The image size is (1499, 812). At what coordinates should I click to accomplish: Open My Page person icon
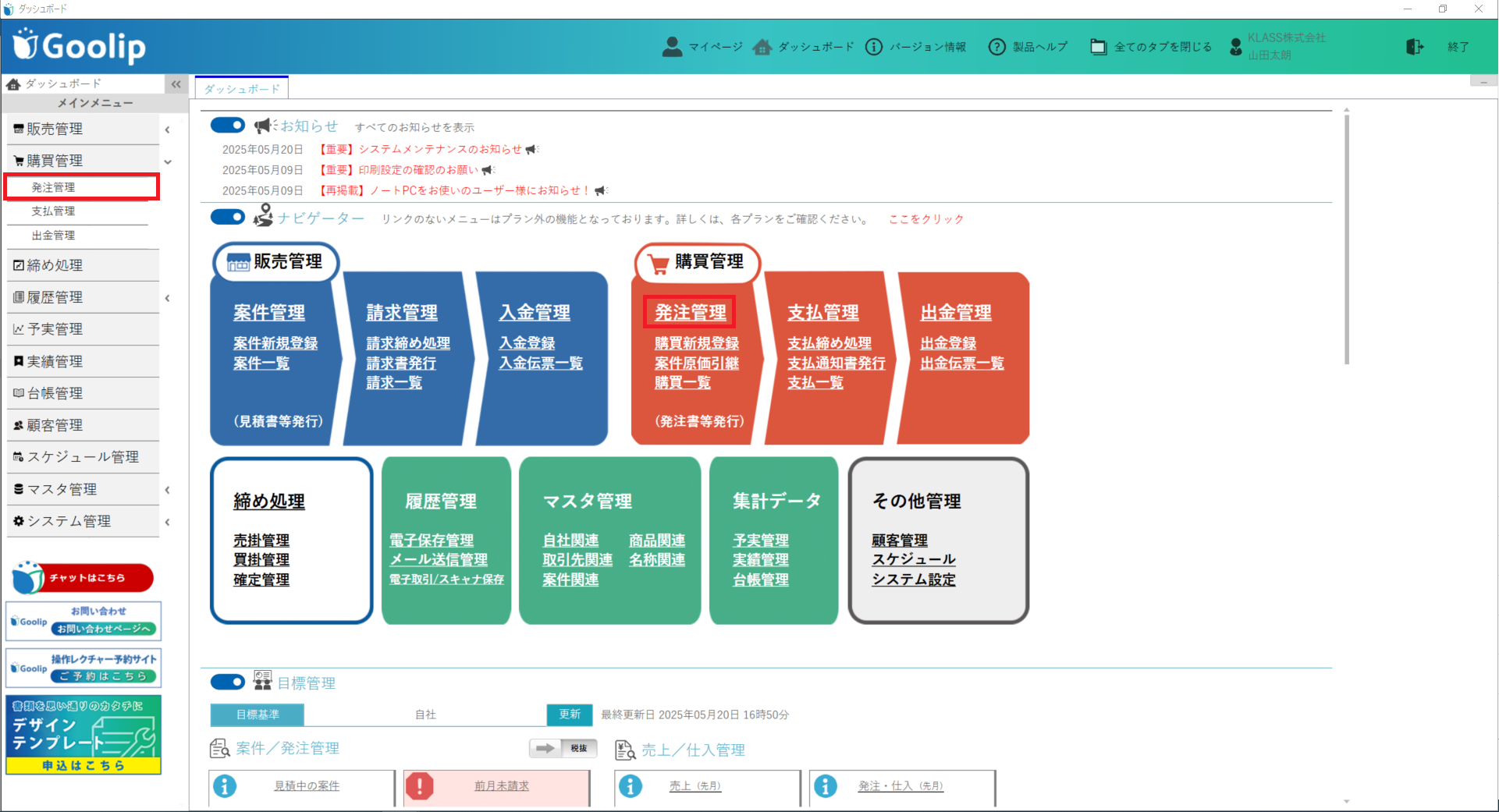pyautogui.click(x=671, y=47)
